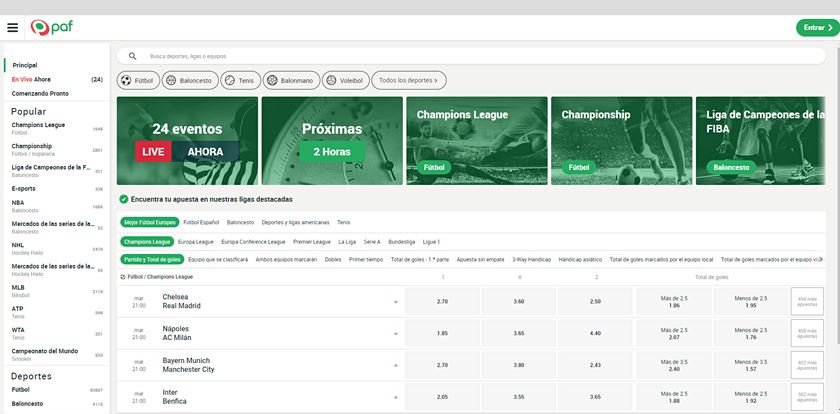Bet Chelsea–Real Madrid draw at 3.60
Screen dimensions: 840x414
519,302
